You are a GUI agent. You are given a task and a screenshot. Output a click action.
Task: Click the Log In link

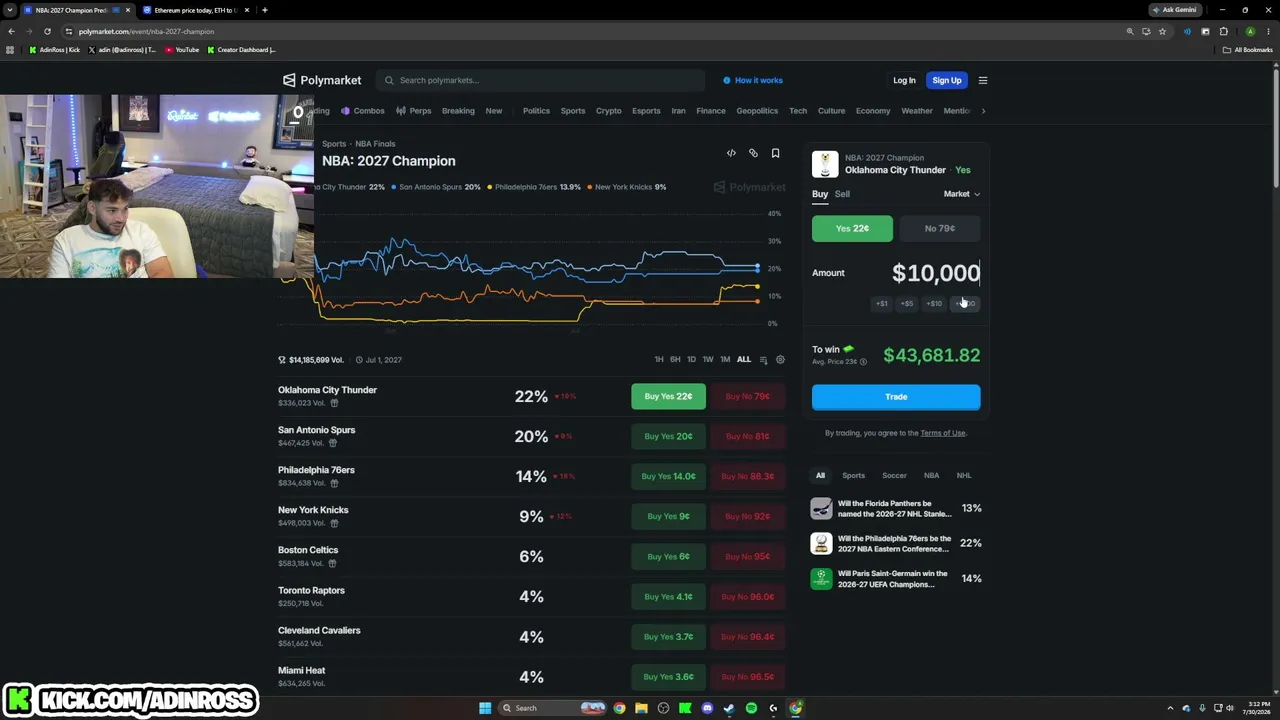click(904, 80)
